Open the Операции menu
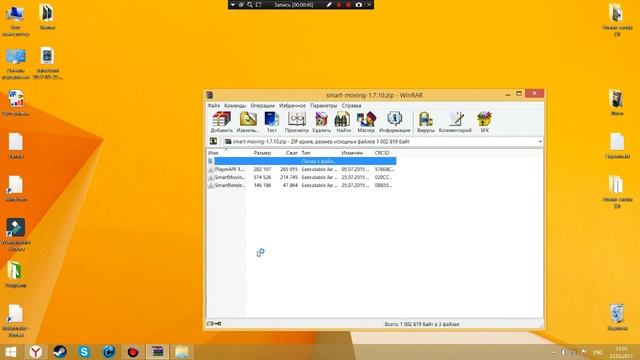Viewport: 640px width, 360px height. [262, 106]
